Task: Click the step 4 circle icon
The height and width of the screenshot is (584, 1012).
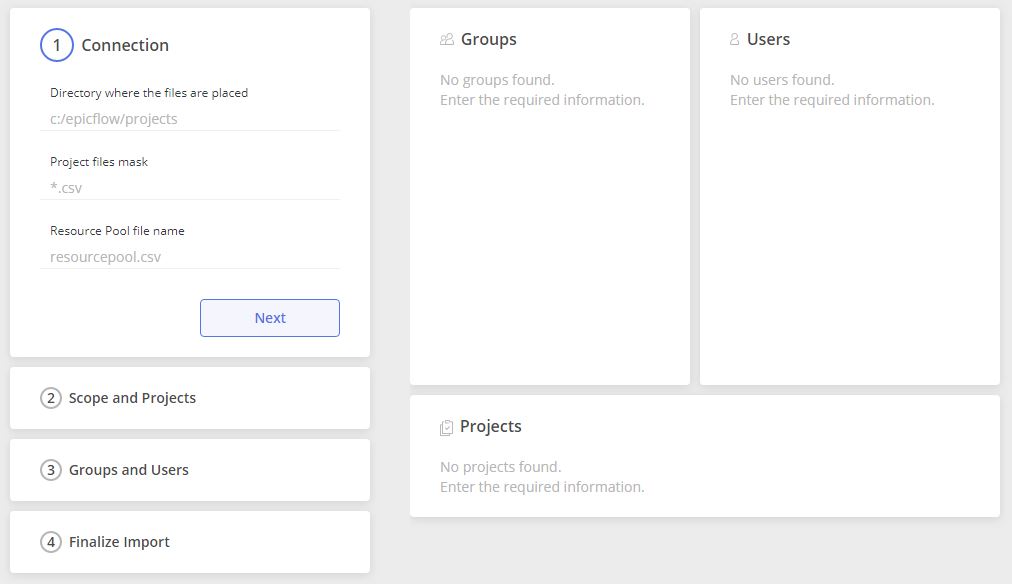Action: (x=51, y=542)
